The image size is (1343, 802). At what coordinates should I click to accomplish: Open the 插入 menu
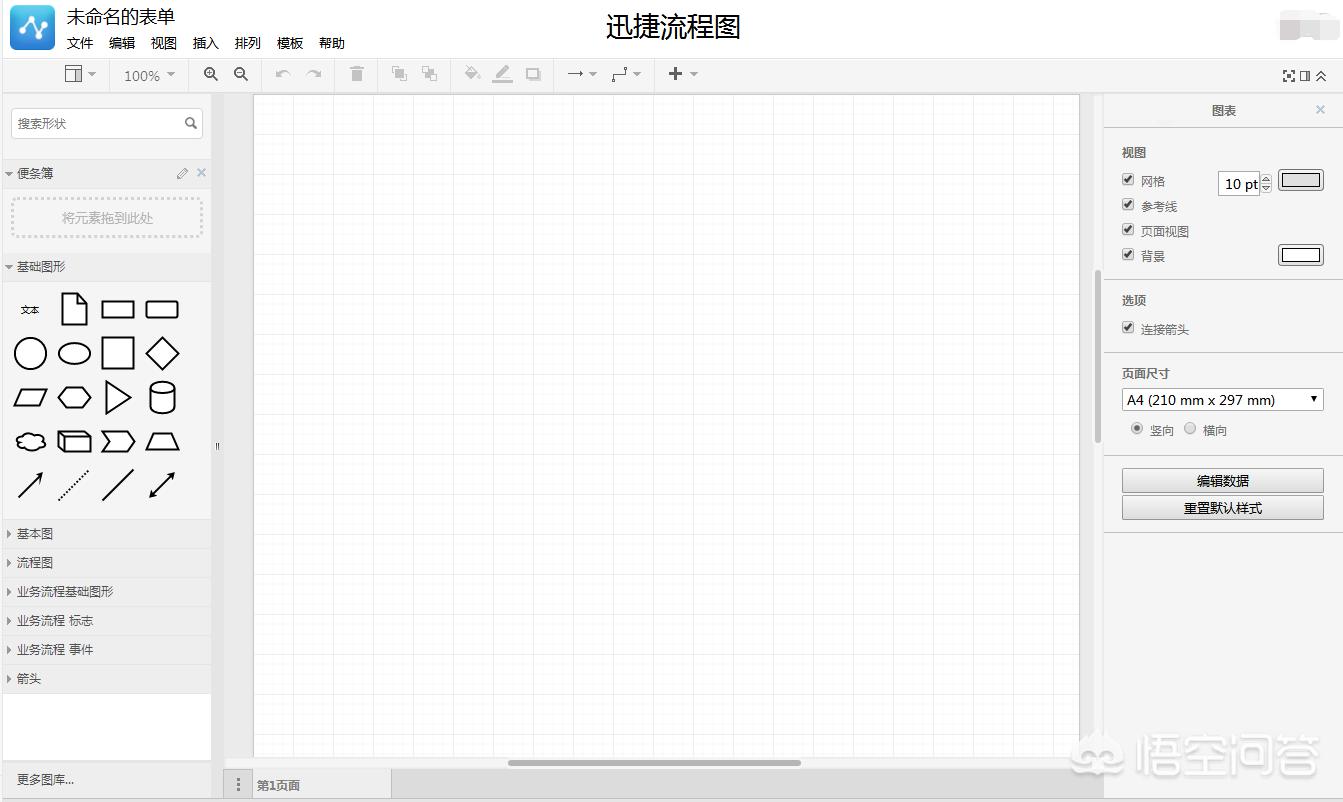pyautogui.click(x=206, y=43)
